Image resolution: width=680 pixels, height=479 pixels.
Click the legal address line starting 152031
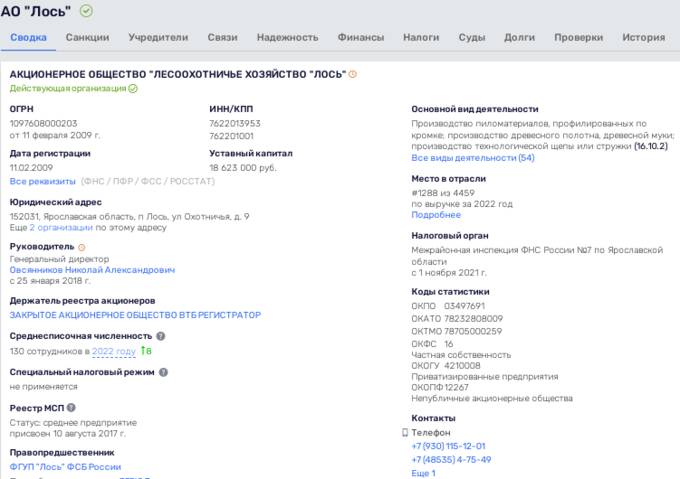click(129, 216)
